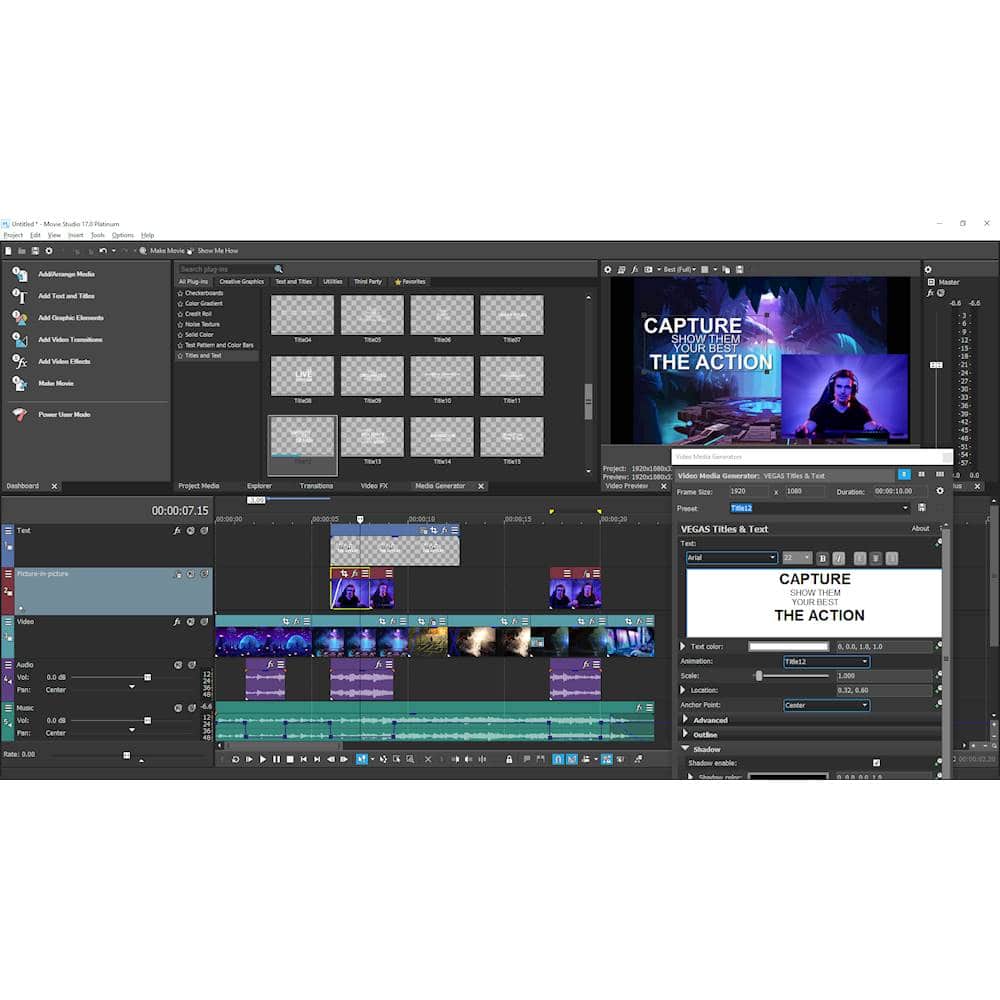Open Power User Mode from the dashboard
This screenshot has width=1000, height=1000.
click(63, 414)
